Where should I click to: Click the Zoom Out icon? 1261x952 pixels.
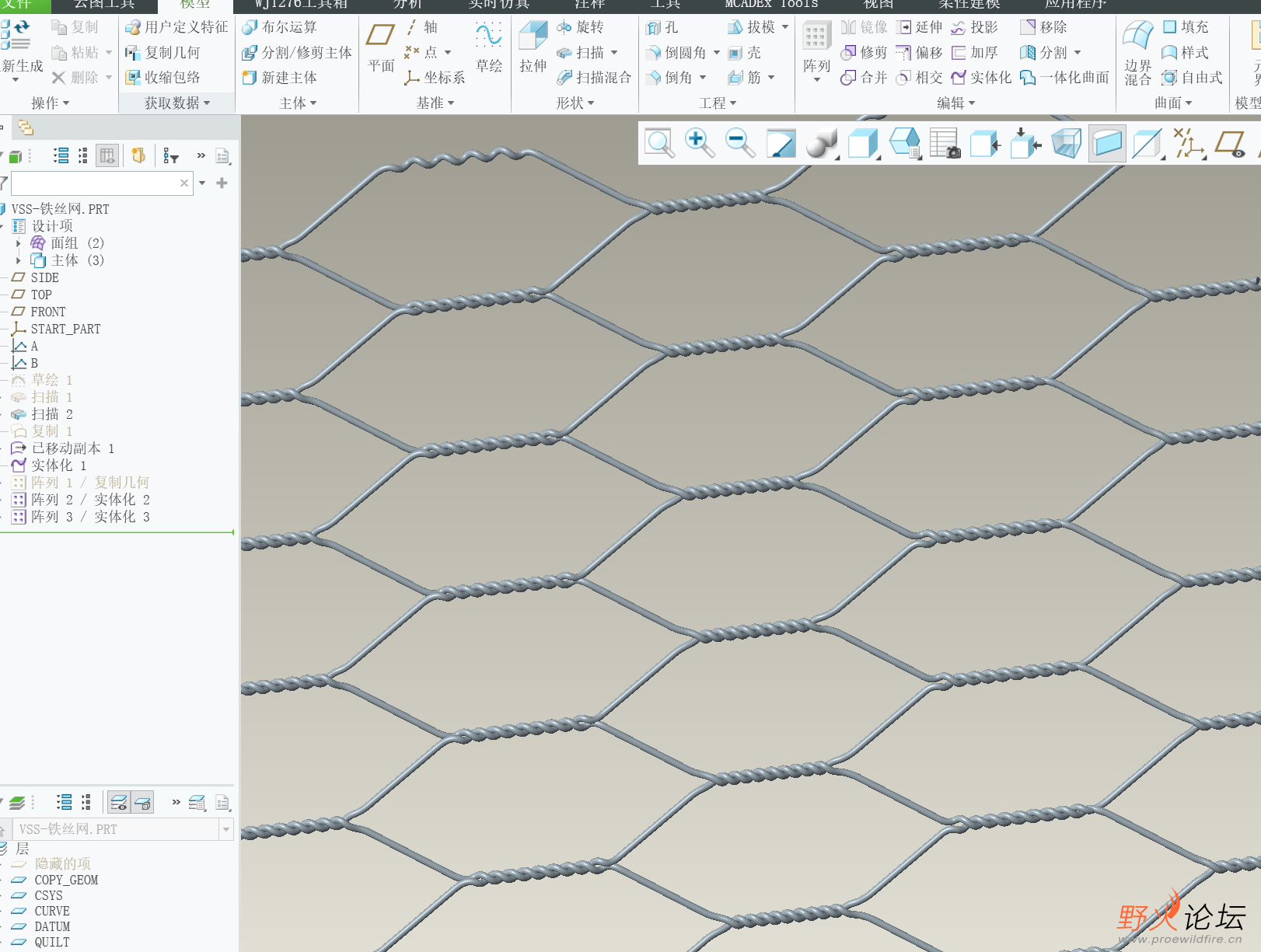(740, 143)
